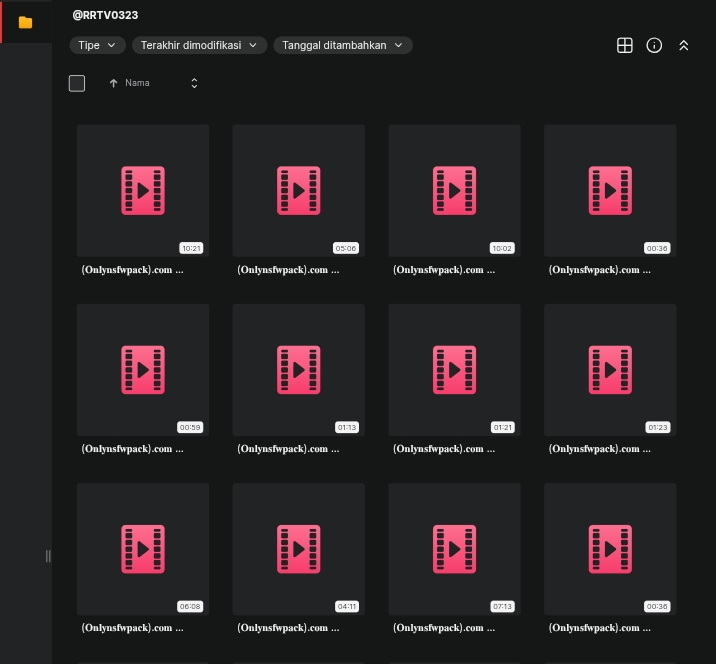Open the video file with duration 07:13

coord(454,549)
